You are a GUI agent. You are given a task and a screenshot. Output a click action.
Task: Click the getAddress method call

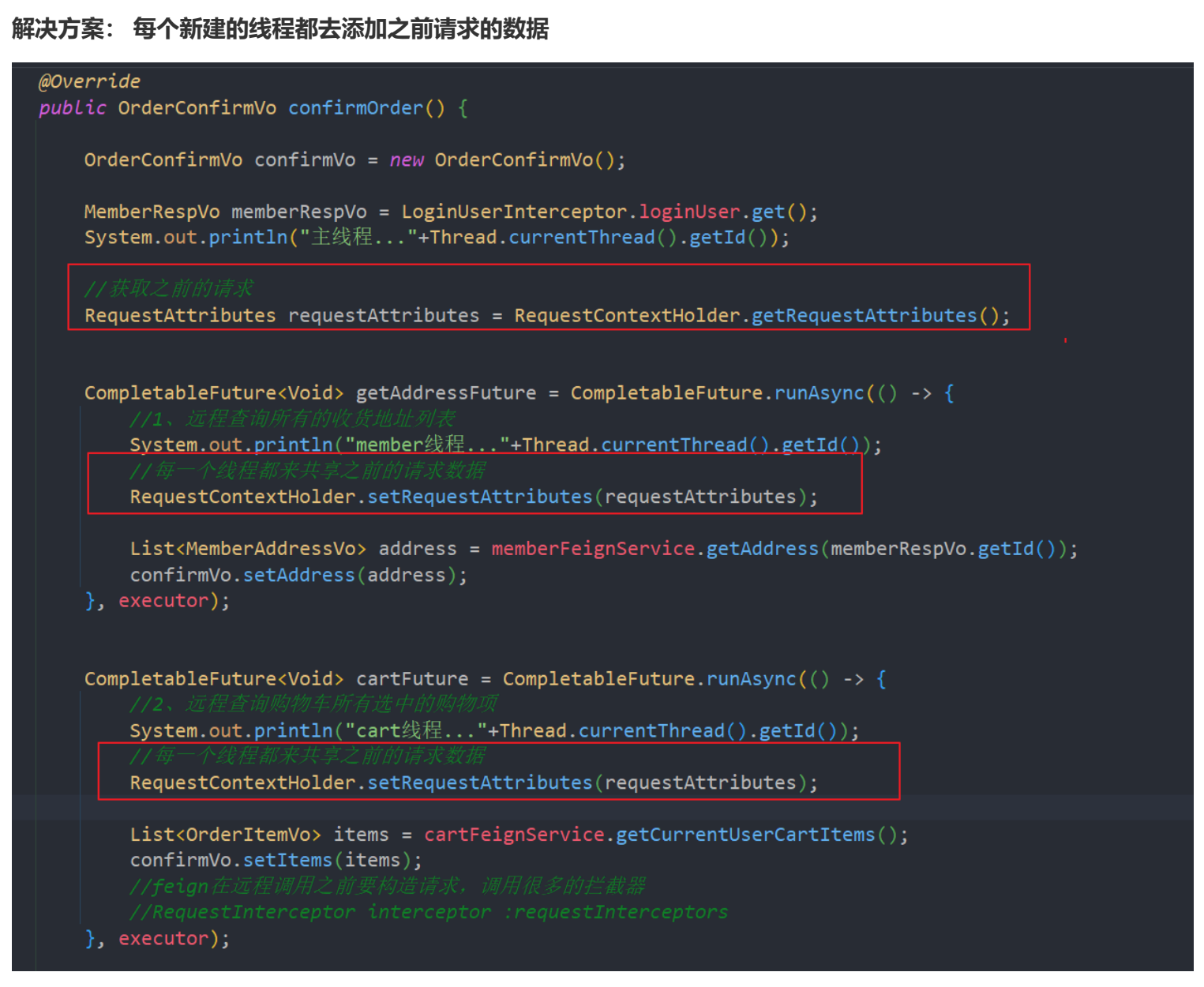[x=762, y=548]
